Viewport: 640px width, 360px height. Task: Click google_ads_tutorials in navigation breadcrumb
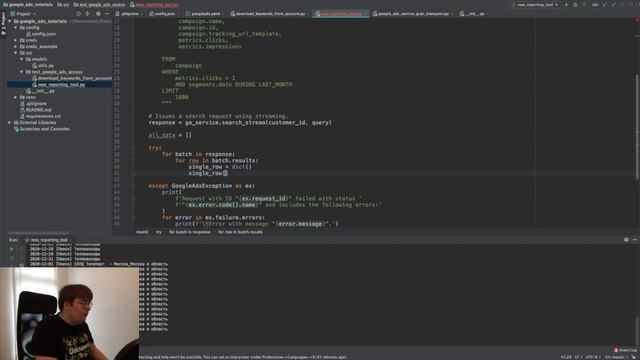click(x=28, y=5)
